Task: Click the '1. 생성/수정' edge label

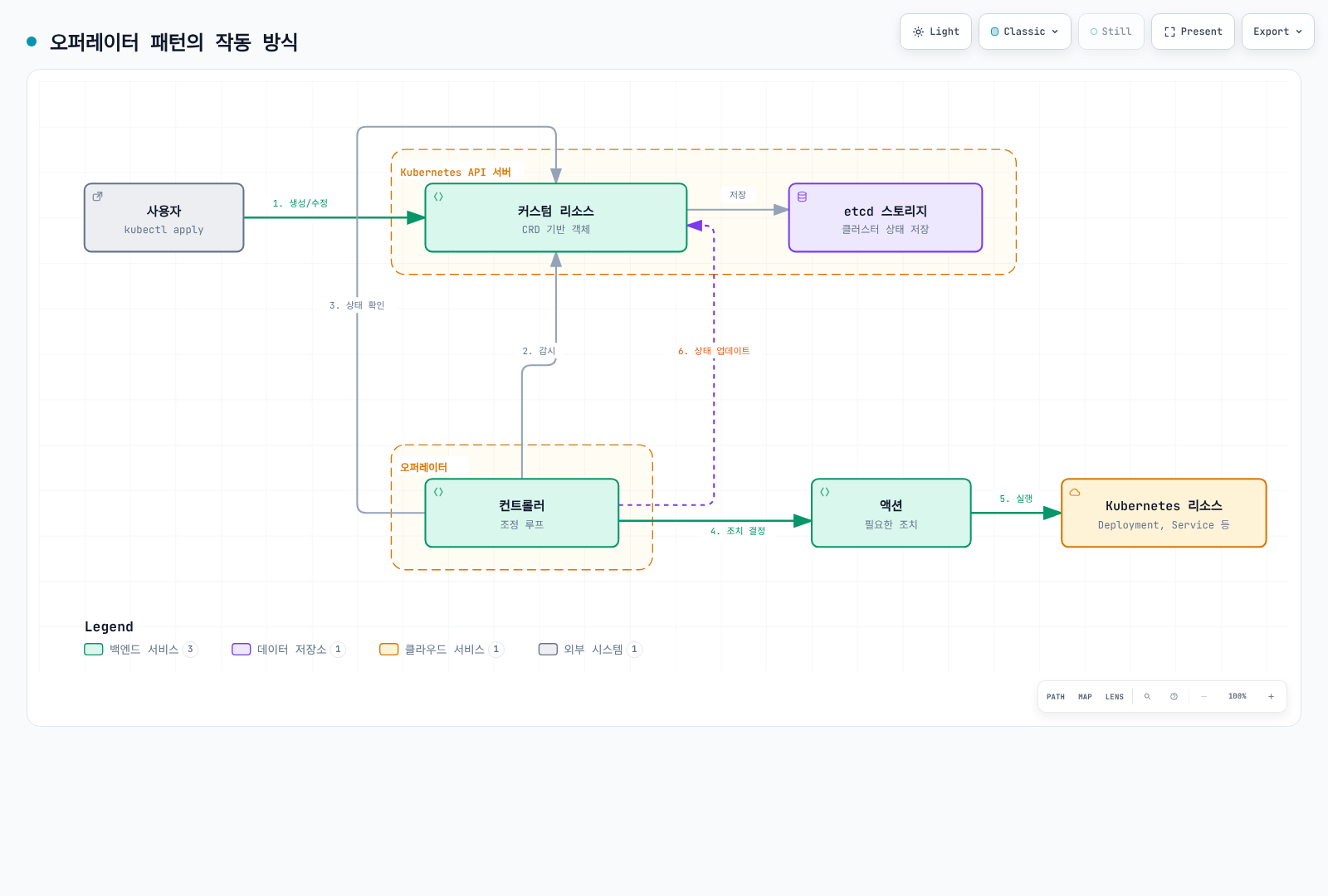Action: pos(300,203)
